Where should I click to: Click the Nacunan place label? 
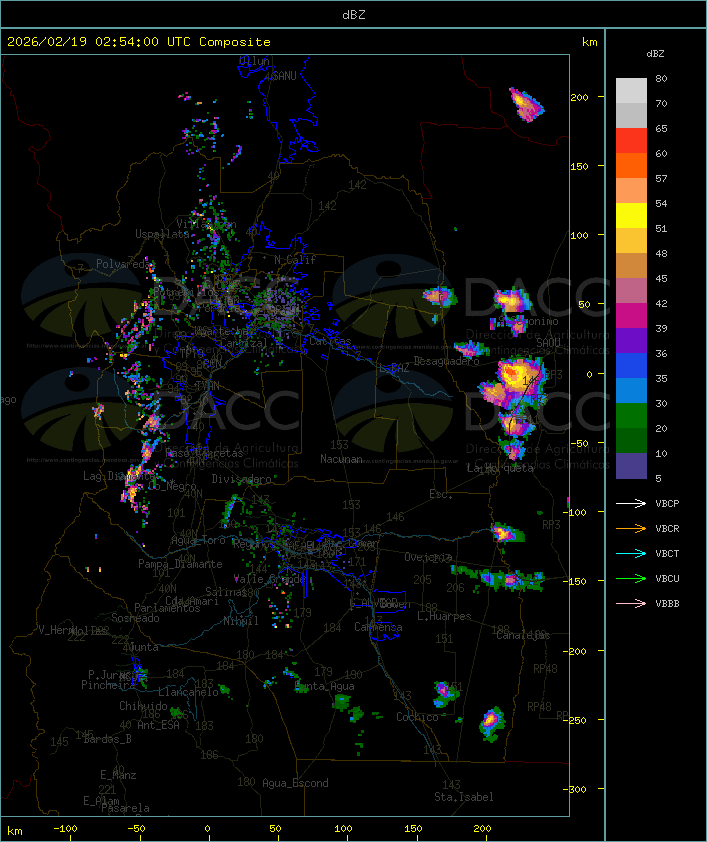pos(341,459)
